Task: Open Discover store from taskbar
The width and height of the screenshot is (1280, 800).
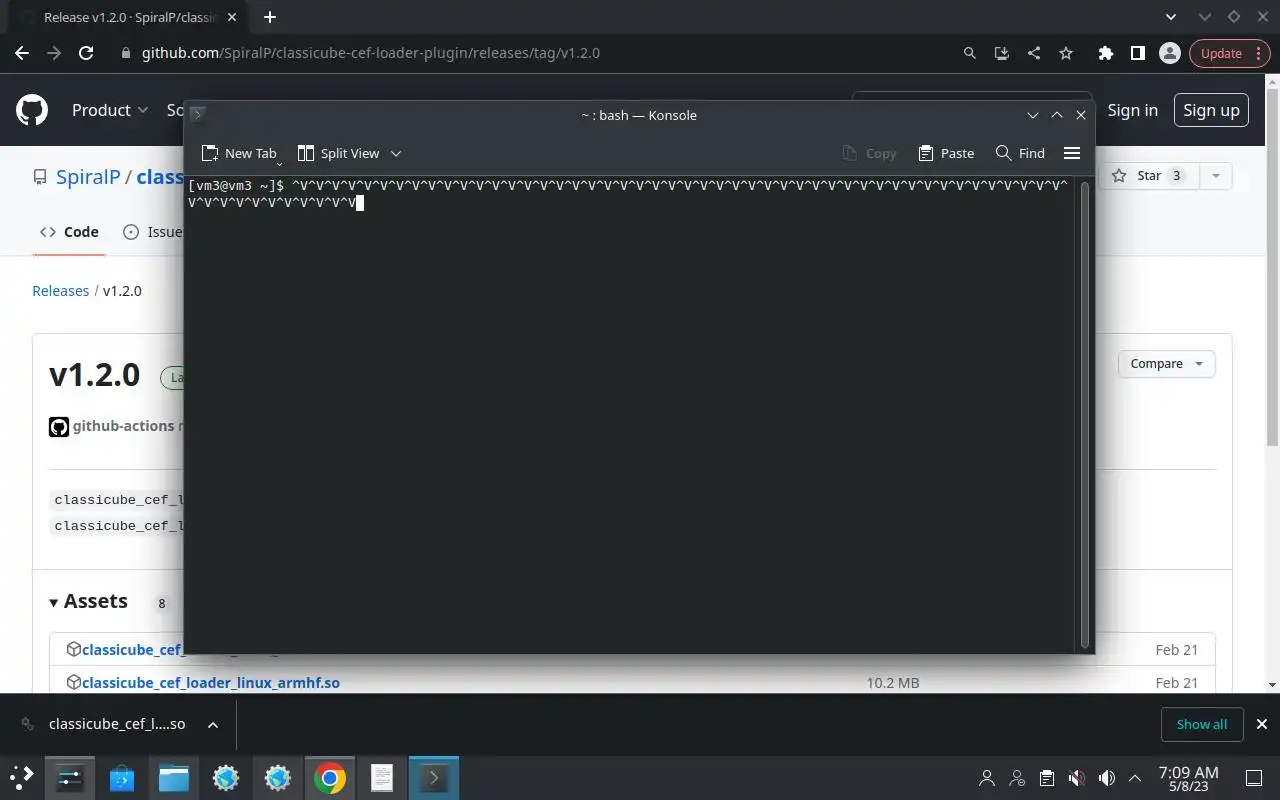Action: tap(122, 777)
